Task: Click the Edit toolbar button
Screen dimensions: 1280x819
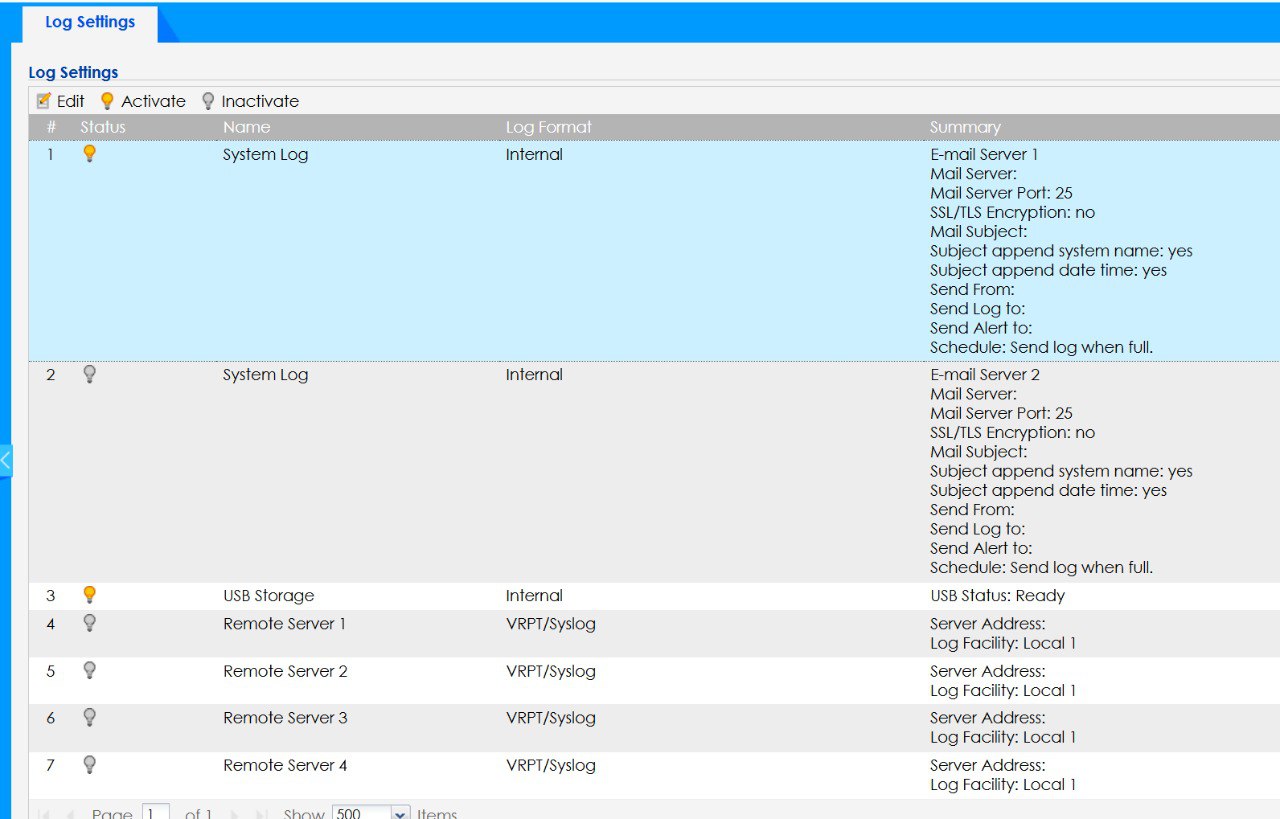Action: 60,101
